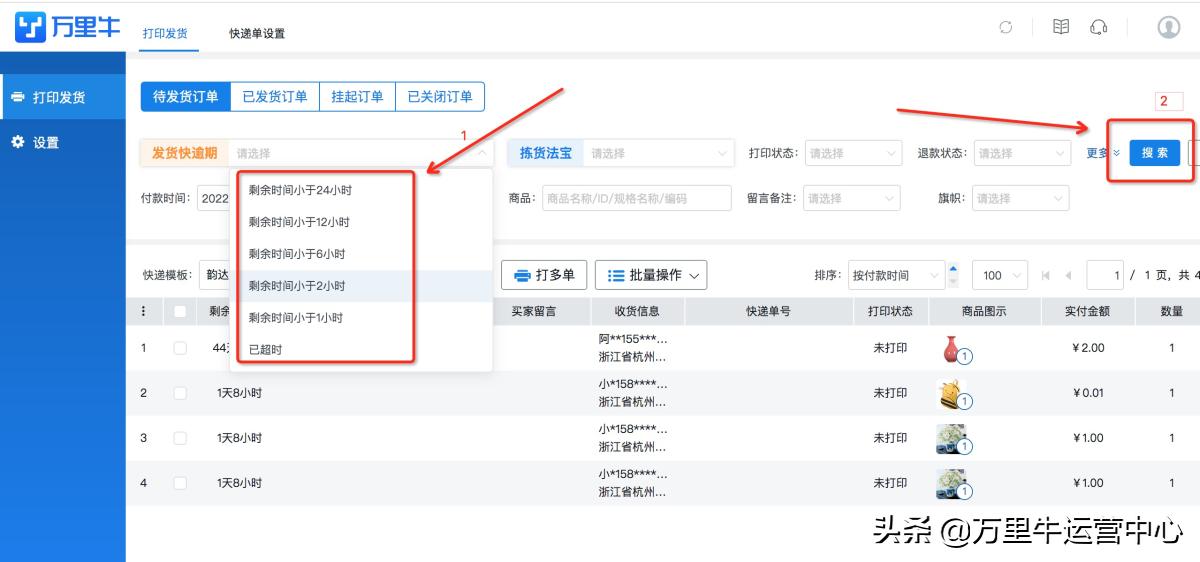Open the 发货快递期 dropdown
This screenshot has height=562, width=1200.
click(362, 153)
